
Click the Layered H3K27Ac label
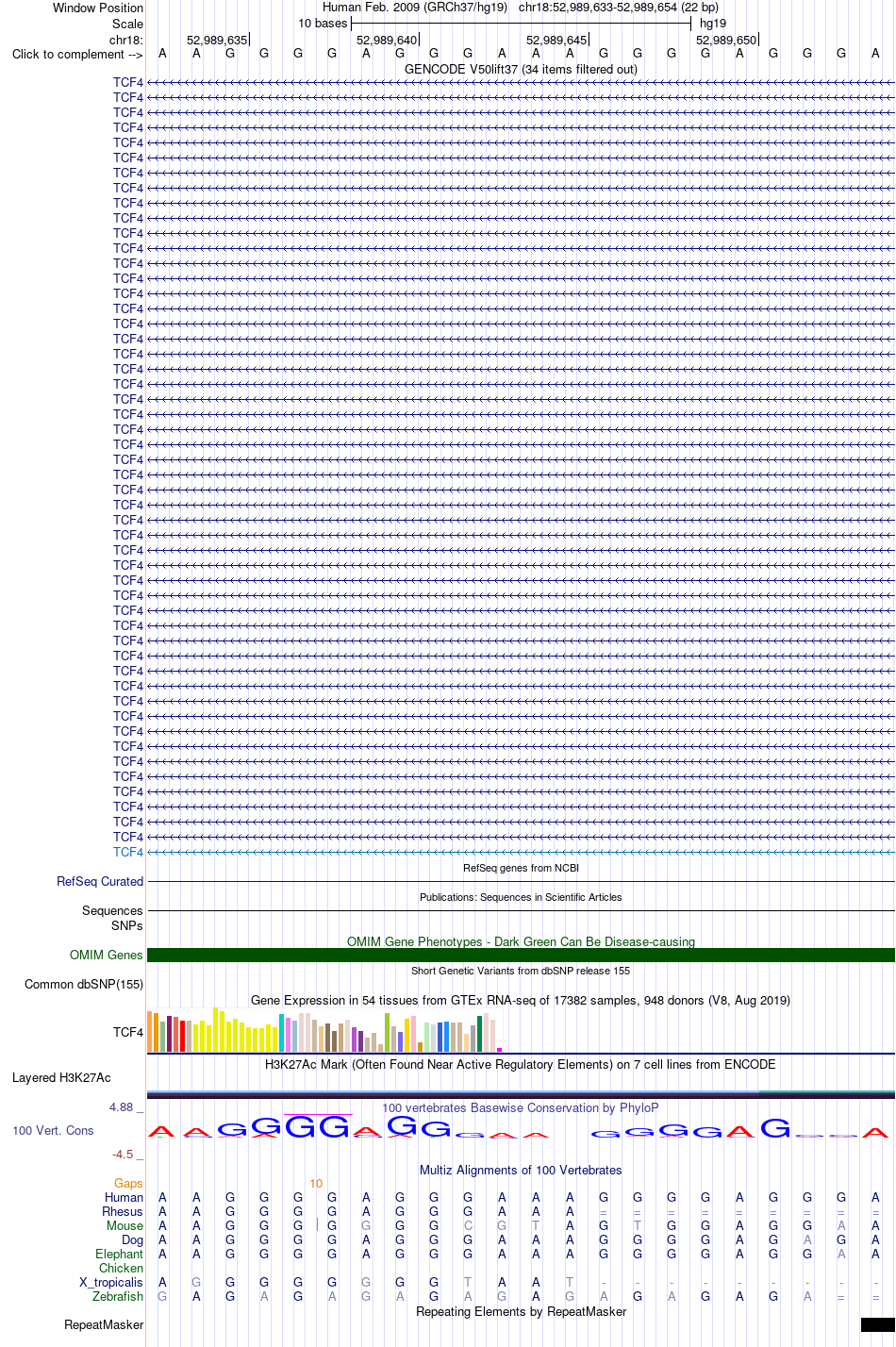pos(61,1078)
